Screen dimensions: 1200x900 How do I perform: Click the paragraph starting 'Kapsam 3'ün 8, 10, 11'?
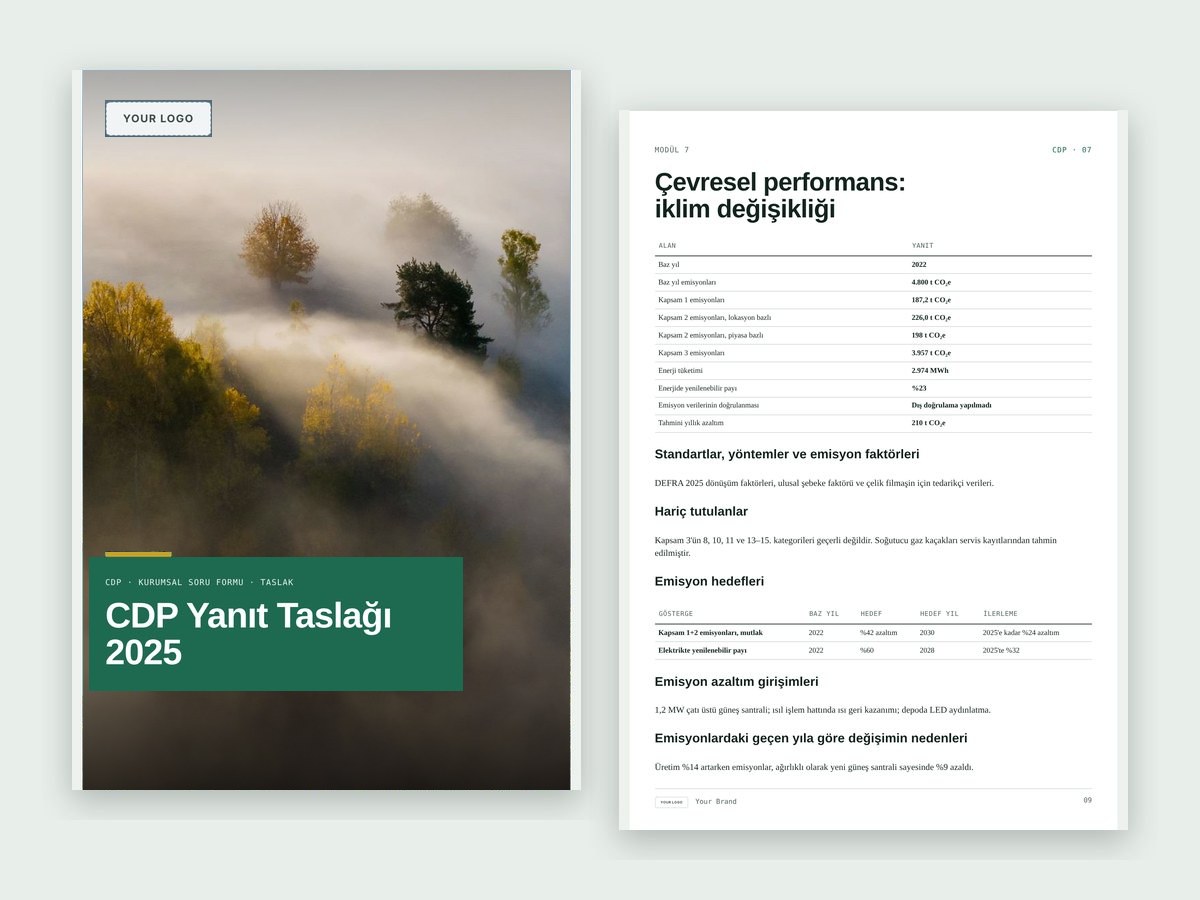point(856,546)
